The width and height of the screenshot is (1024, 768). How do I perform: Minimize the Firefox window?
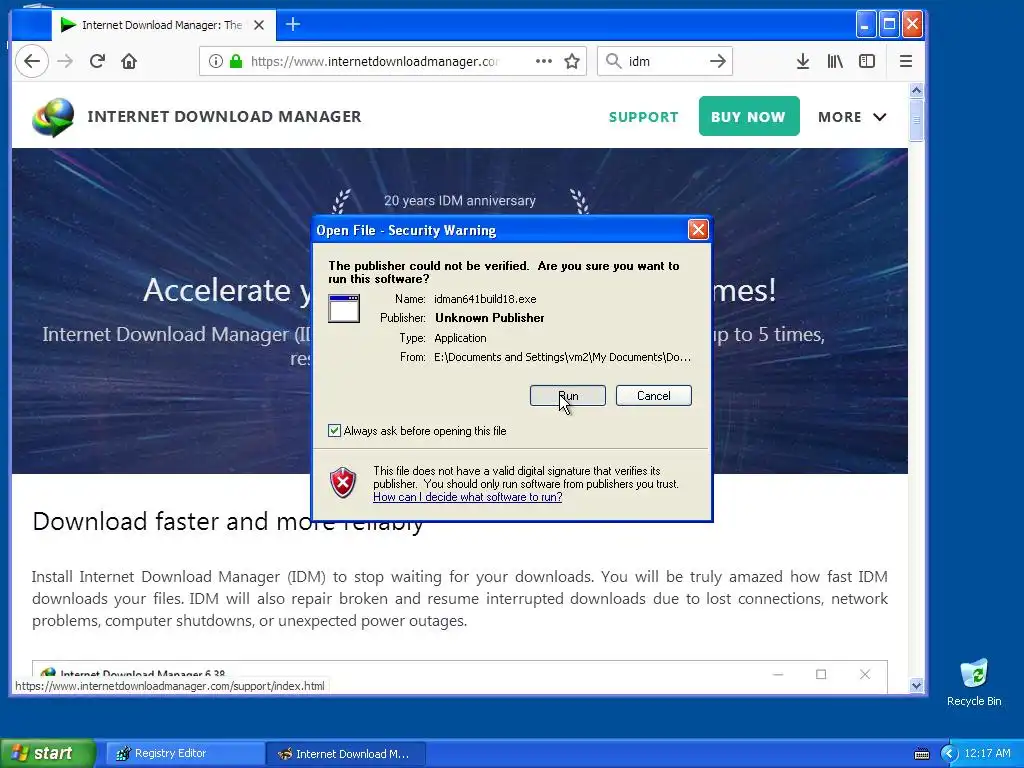(865, 25)
